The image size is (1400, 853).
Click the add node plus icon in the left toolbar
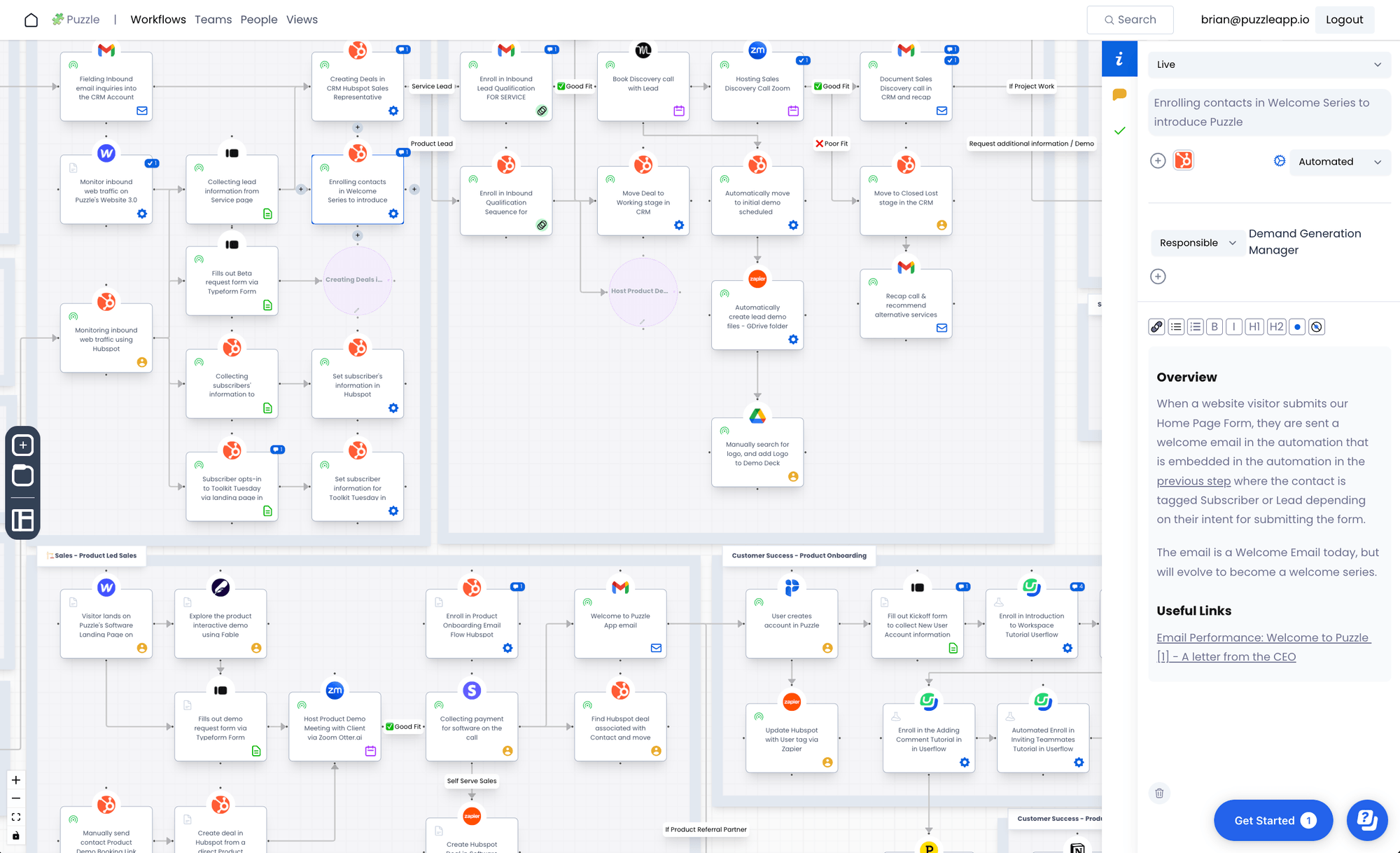(x=22, y=445)
